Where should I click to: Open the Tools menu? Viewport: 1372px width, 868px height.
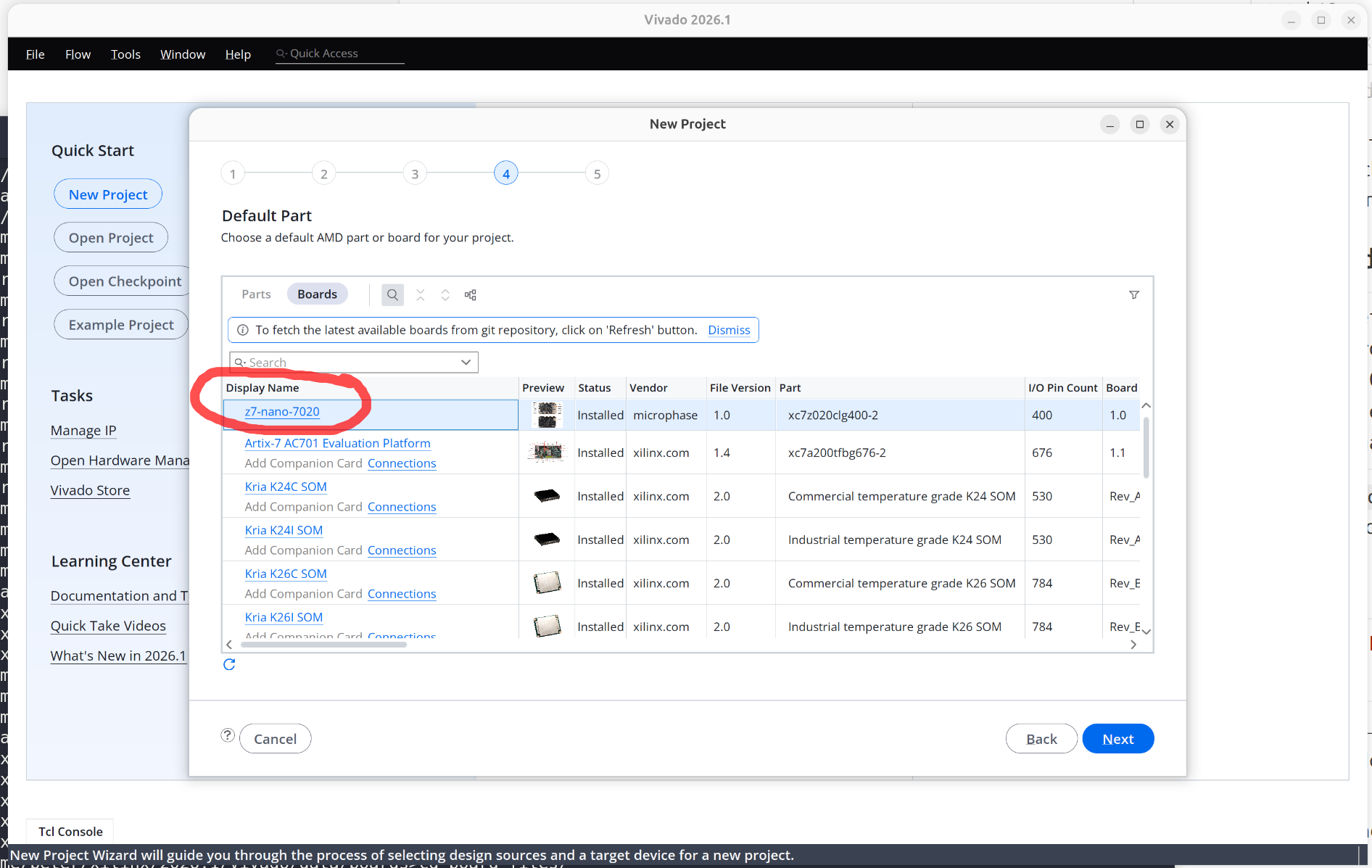126,54
